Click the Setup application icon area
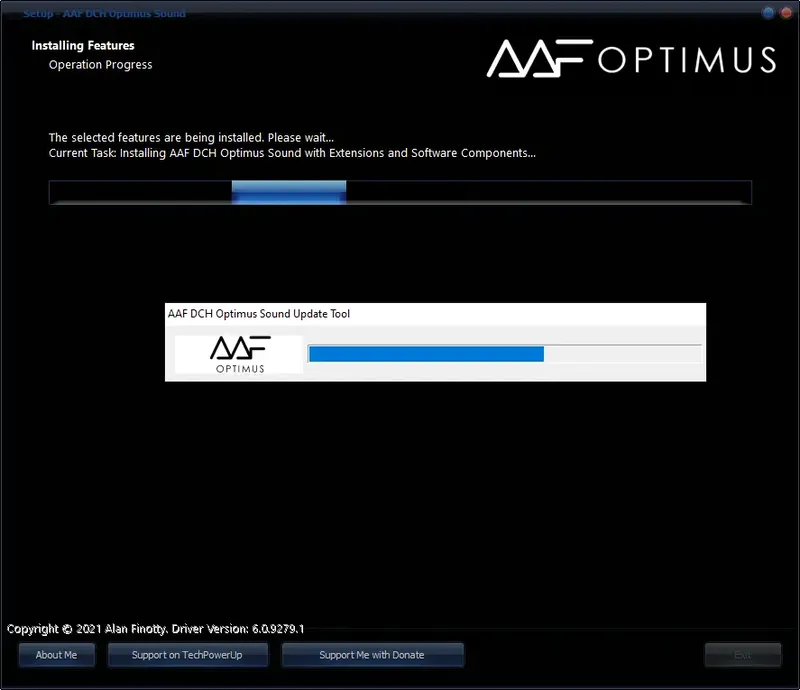Viewport: 800px width, 690px height. click(x=14, y=13)
